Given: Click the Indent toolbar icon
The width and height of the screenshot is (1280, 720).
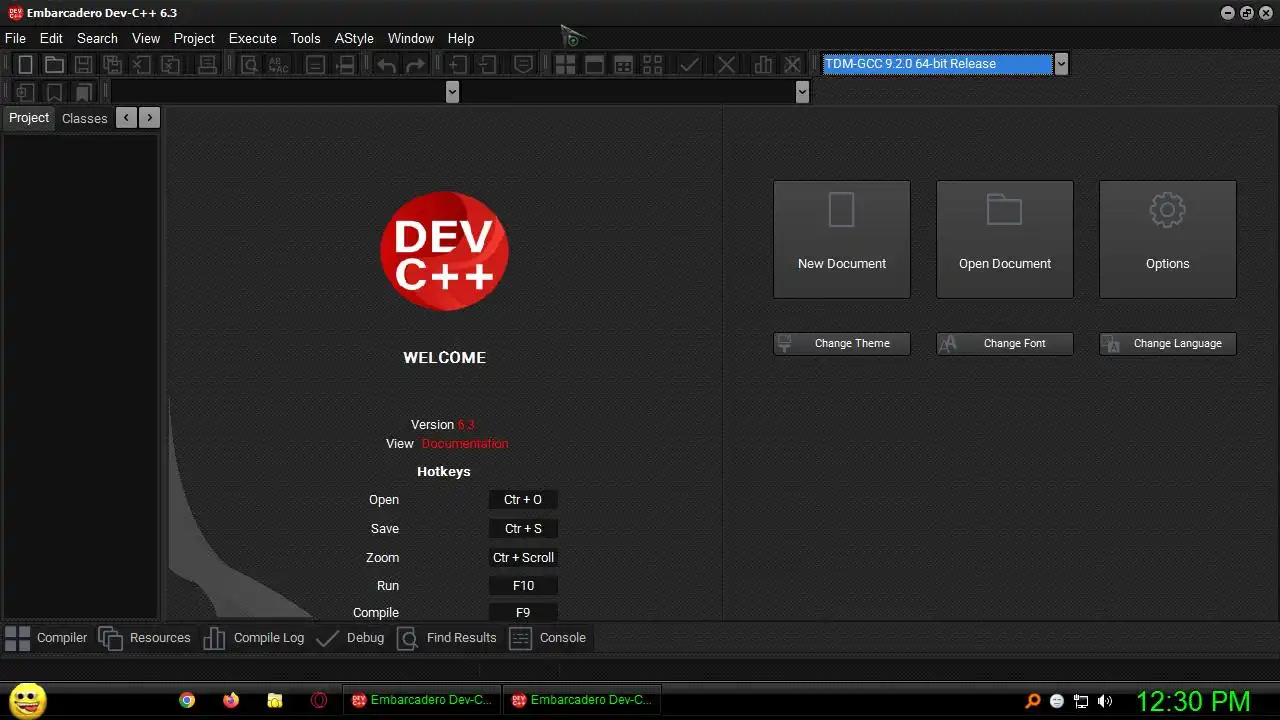Looking at the screenshot, I should tap(457, 64).
